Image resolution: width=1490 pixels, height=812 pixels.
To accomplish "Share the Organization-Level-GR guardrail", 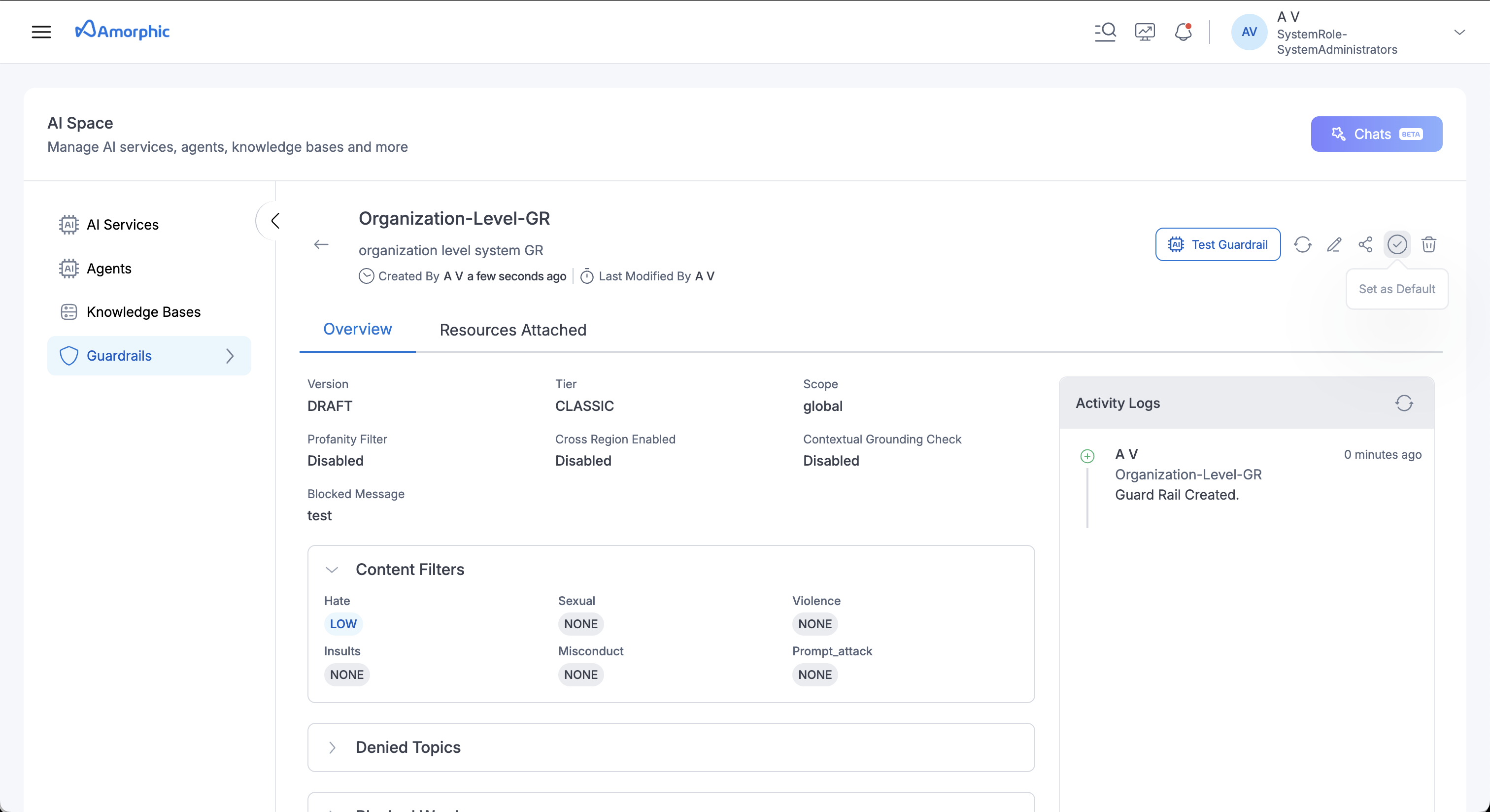I will [x=1366, y=245].
